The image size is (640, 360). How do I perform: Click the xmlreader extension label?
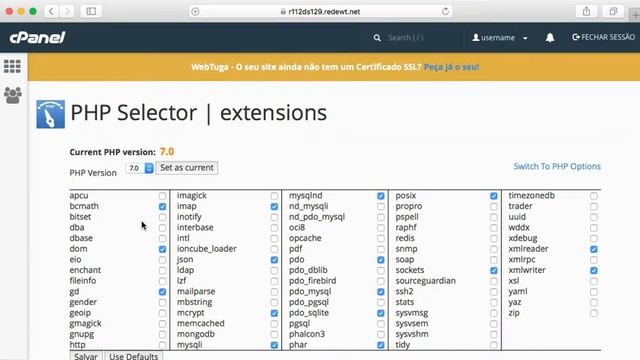click(528, 249)
